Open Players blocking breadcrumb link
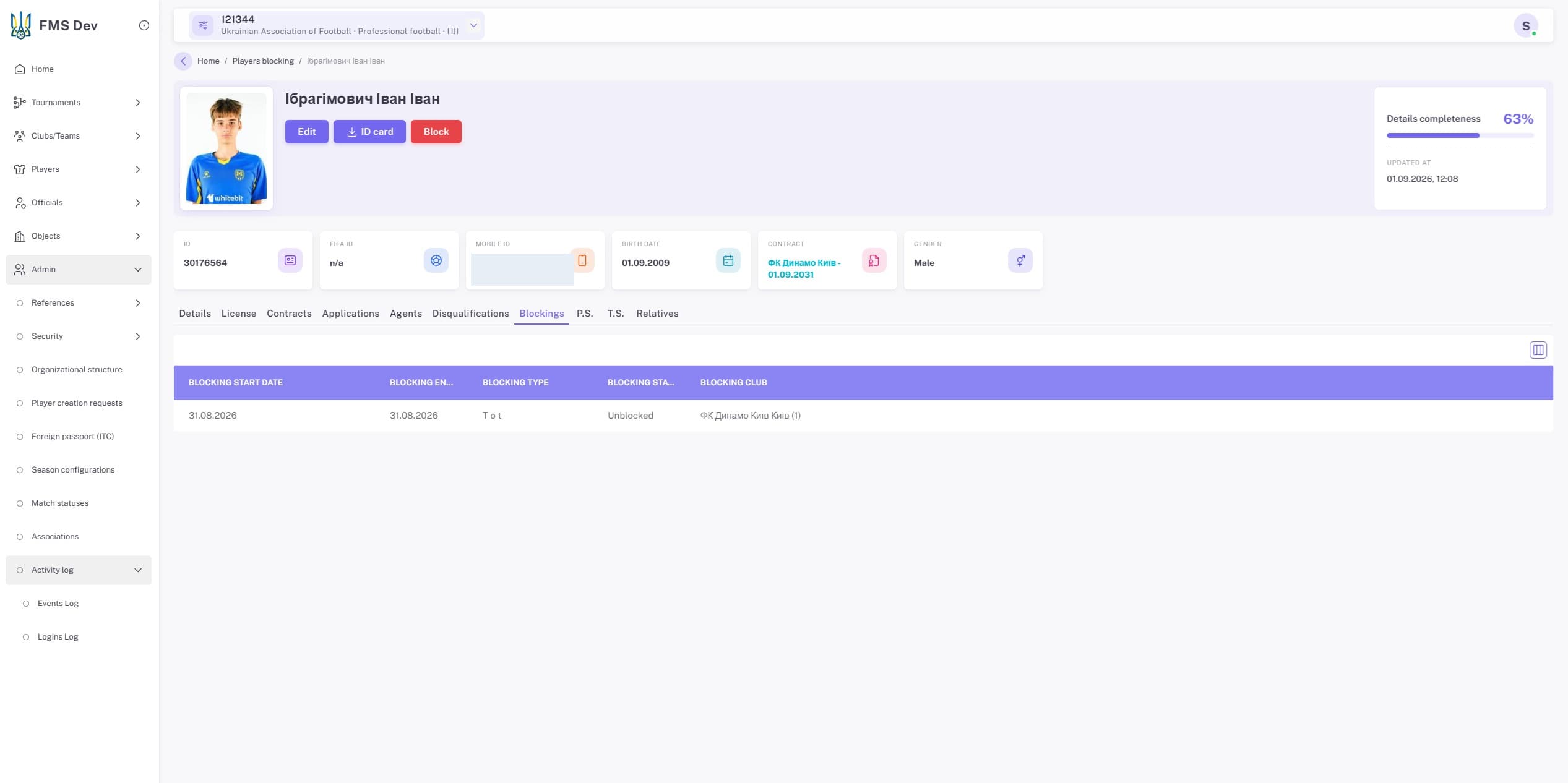The width and height of the screenshot is (1568, 783). (x=263, y=61)
